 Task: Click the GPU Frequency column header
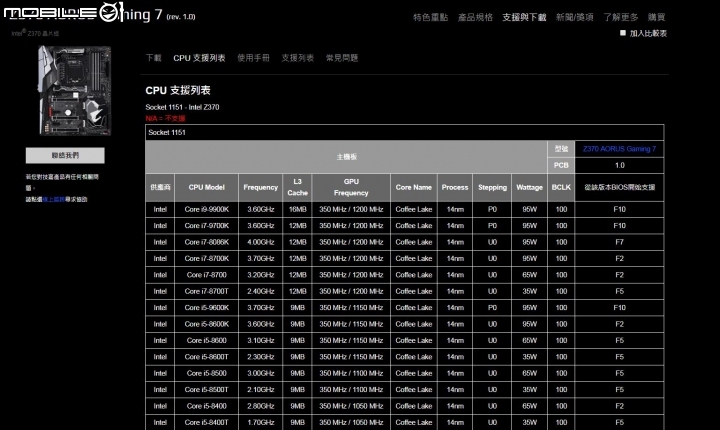(351, 187)
